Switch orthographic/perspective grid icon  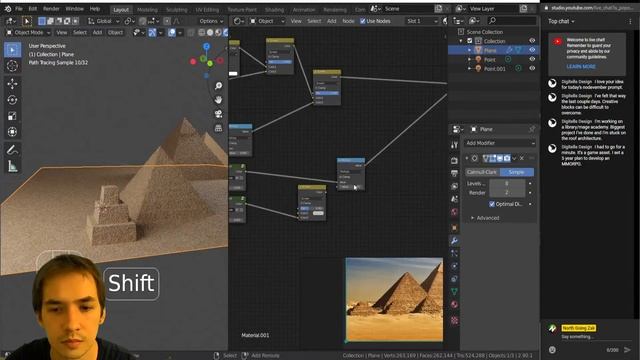[x=218, y=128]
